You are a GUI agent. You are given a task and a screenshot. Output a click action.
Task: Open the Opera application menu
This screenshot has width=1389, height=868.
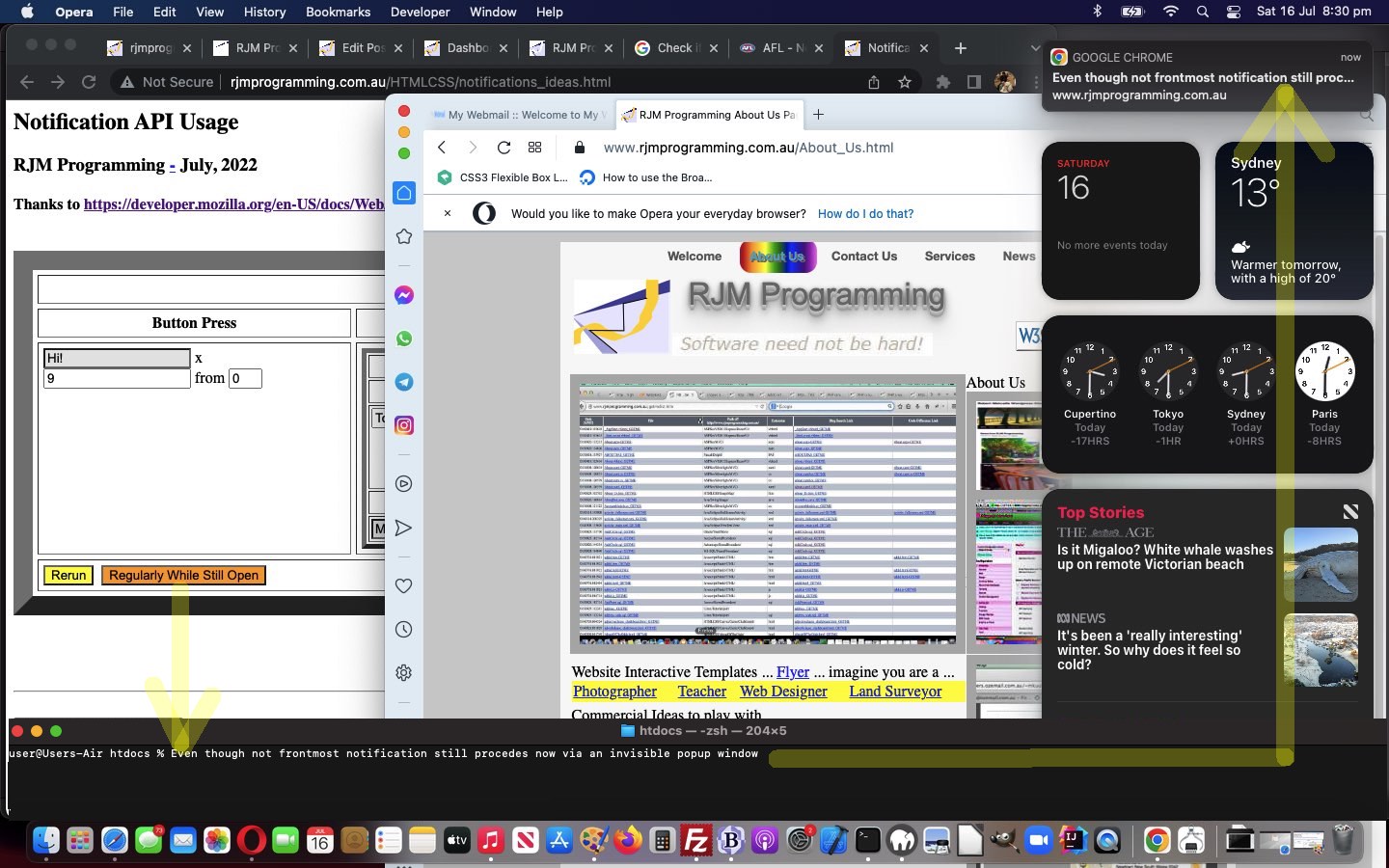click(74, 12)
